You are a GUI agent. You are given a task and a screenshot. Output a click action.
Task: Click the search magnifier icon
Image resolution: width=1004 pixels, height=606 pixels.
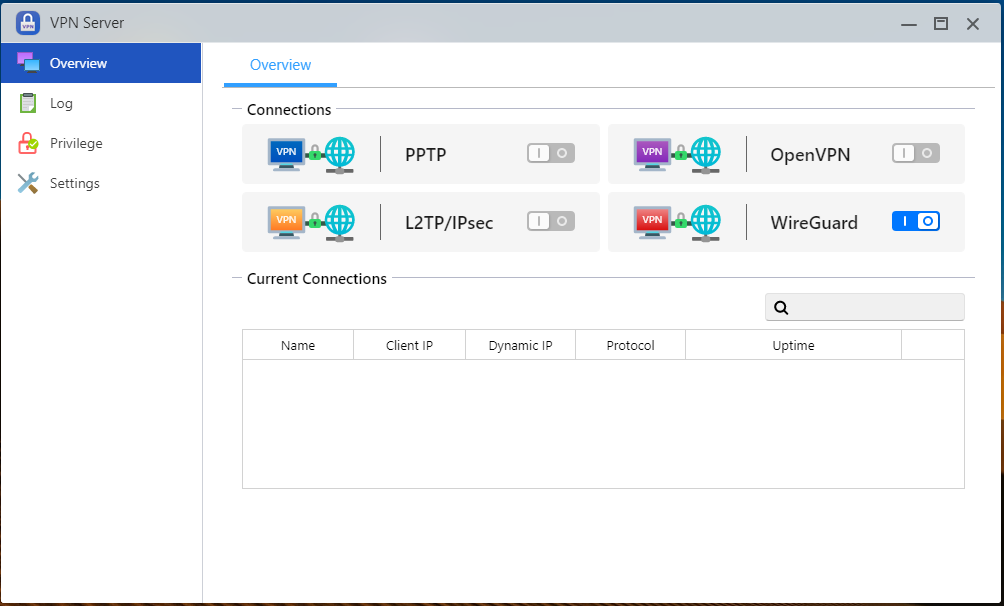pyautogui.click(x=781, y=307)
